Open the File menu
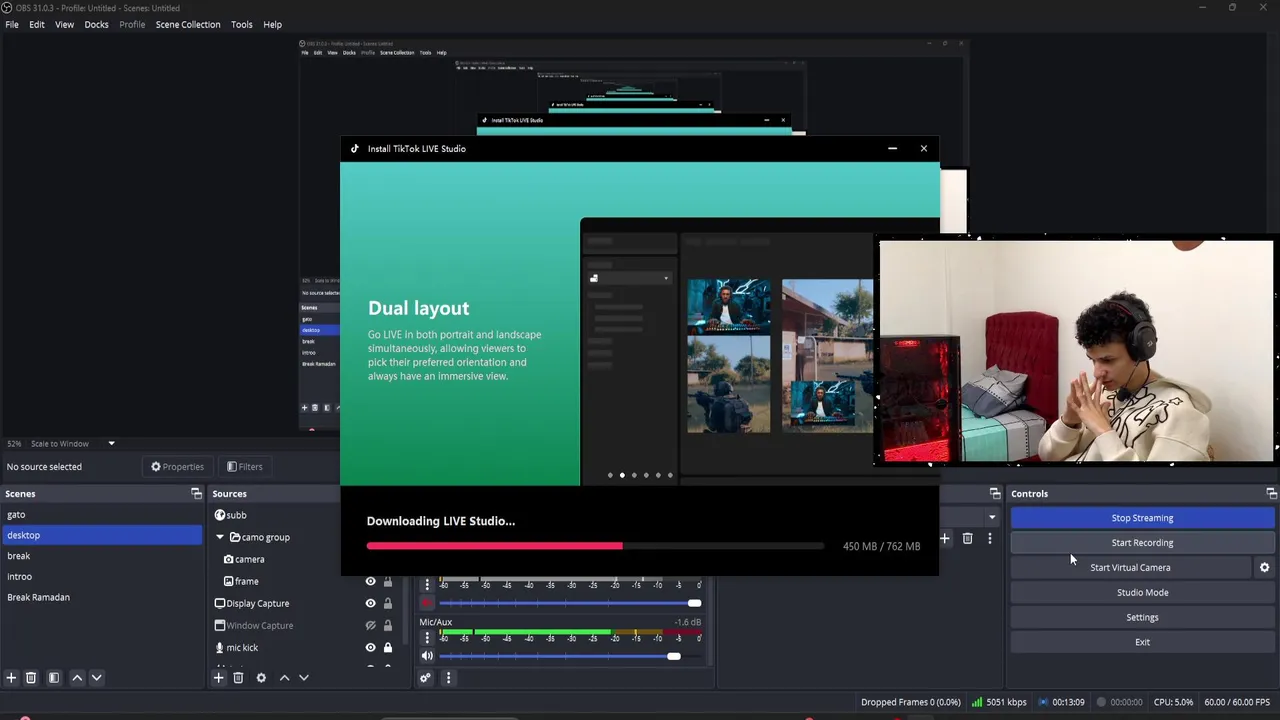 [x=12, y=24]
